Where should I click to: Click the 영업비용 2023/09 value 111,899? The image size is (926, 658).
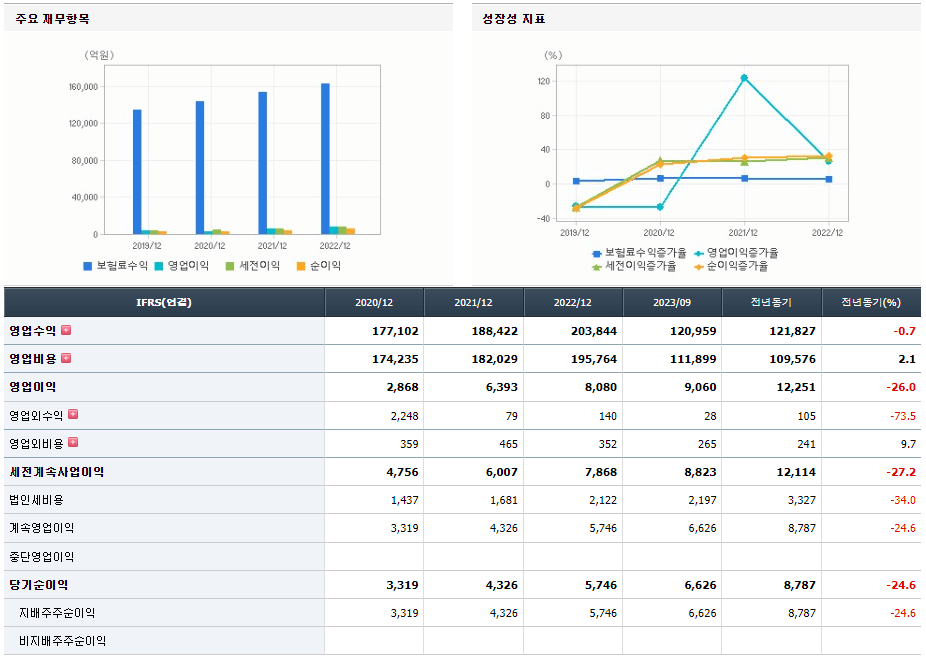(693, 359)
